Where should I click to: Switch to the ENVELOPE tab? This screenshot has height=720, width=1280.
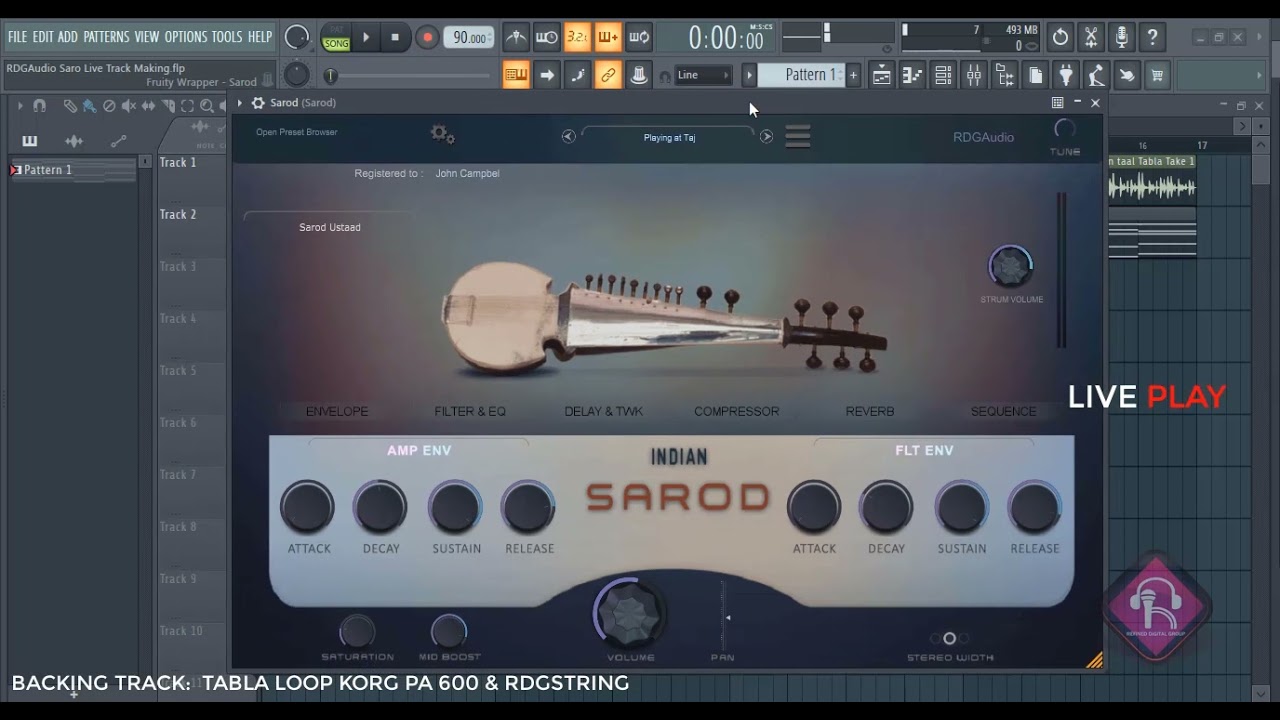[x=337, y=411]
